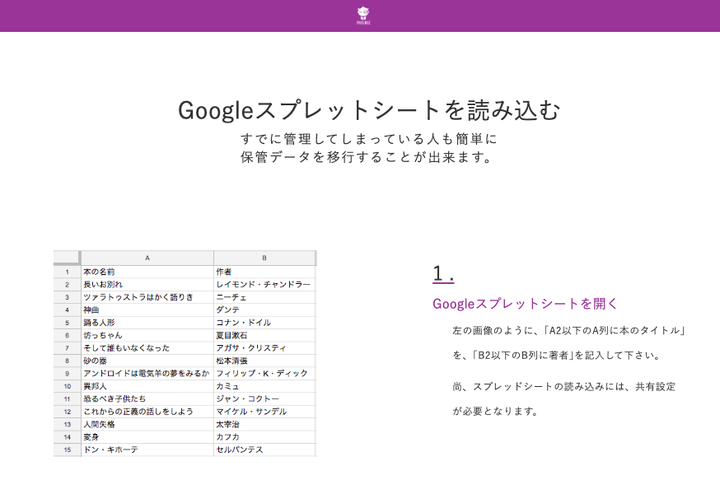
Task: Select column header B in spreadsheet image
Action: (x=264, y=258)
